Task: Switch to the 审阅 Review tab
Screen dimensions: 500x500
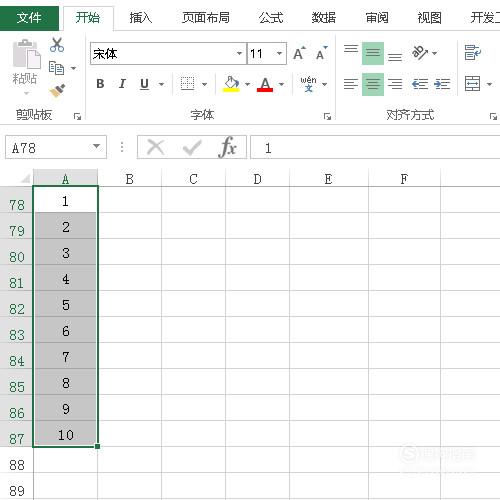Action: pyautogui.click(x=377, y=17)
